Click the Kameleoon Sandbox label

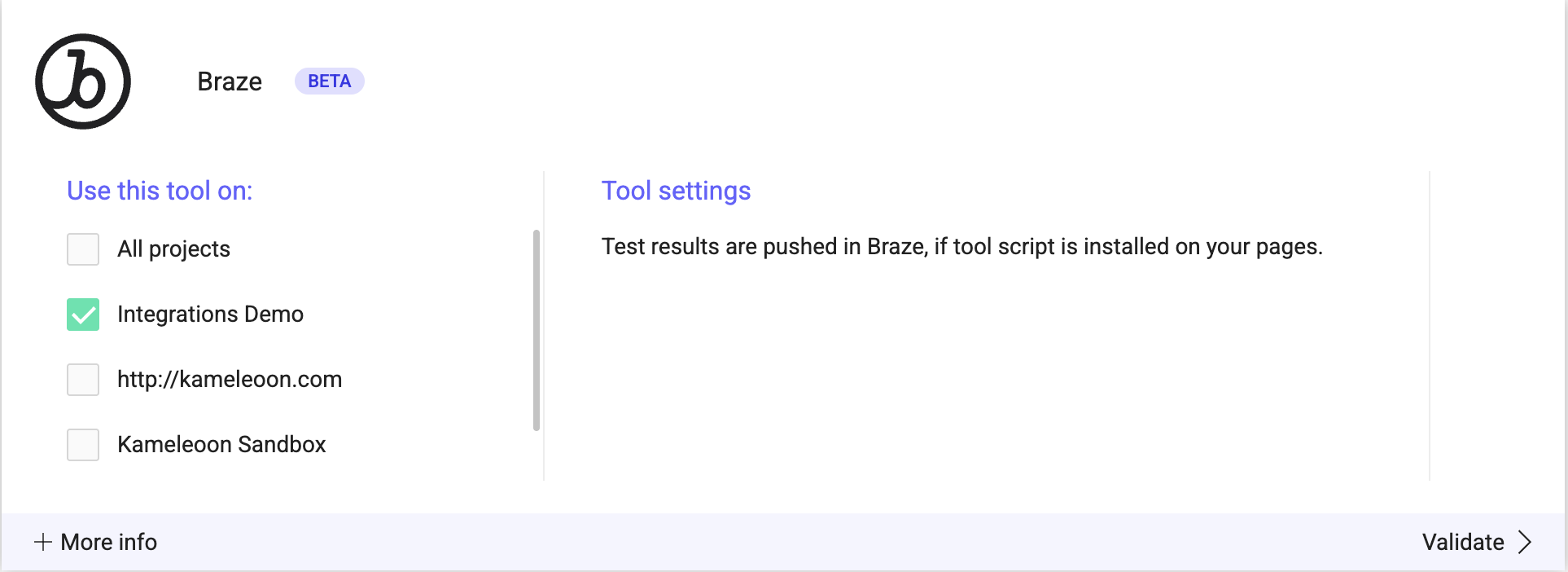[x=221, y=445]
